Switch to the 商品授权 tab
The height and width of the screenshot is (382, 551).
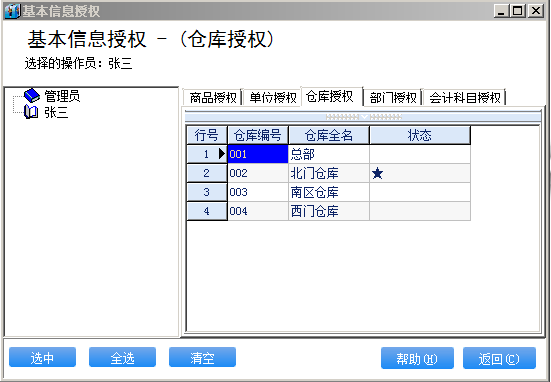[x=213, y=97]
